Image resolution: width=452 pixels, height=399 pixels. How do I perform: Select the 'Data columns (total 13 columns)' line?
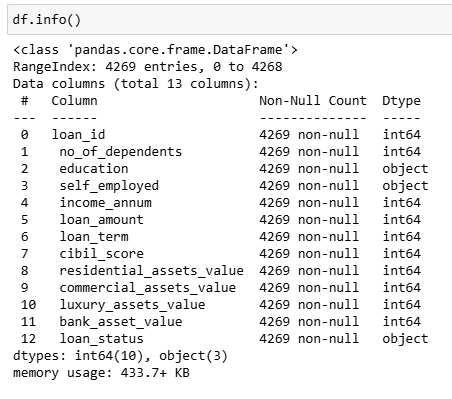136,84
